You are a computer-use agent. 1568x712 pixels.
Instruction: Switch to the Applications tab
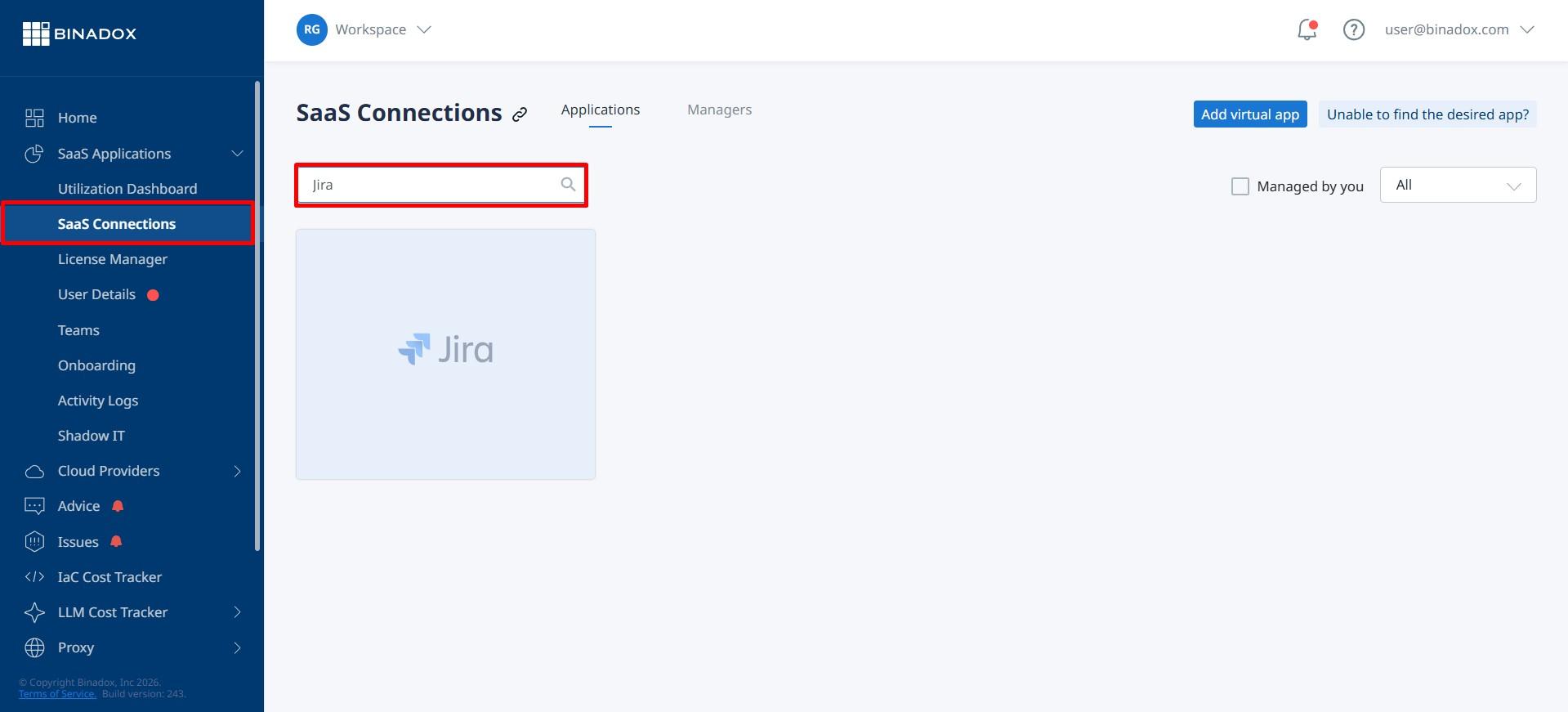[601, 110]
